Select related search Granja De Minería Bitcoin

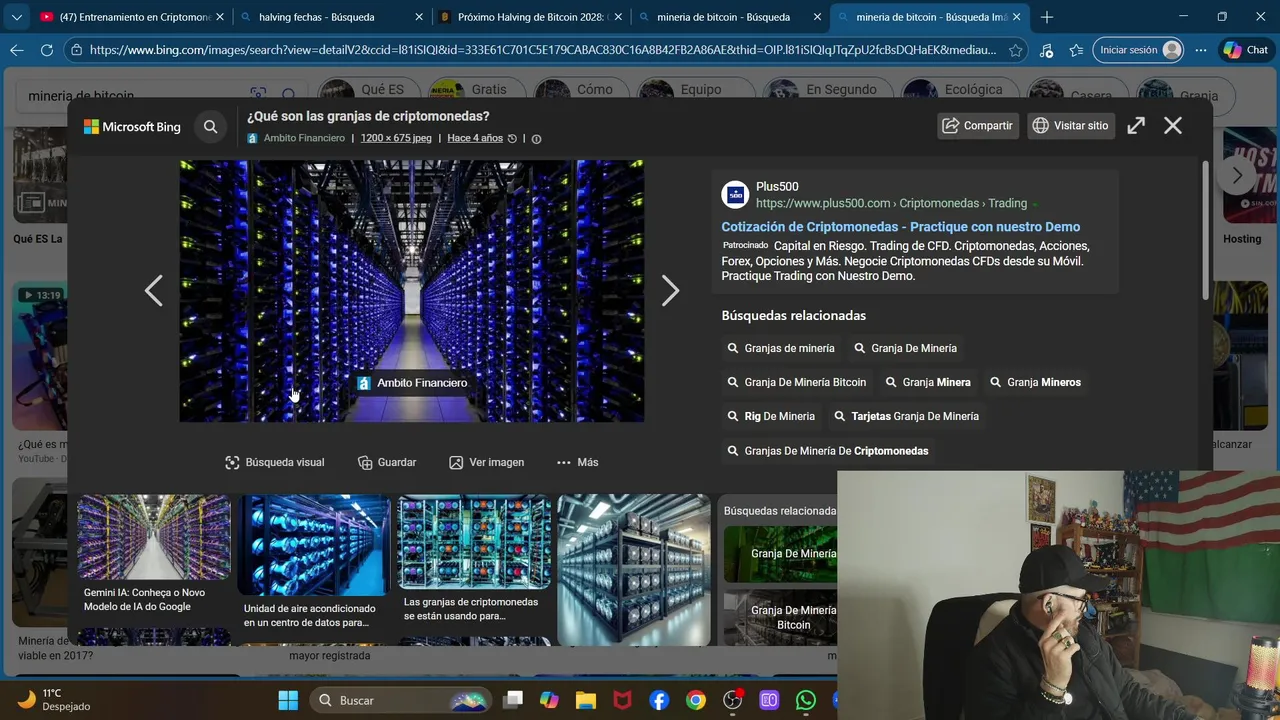pos(796,382)
